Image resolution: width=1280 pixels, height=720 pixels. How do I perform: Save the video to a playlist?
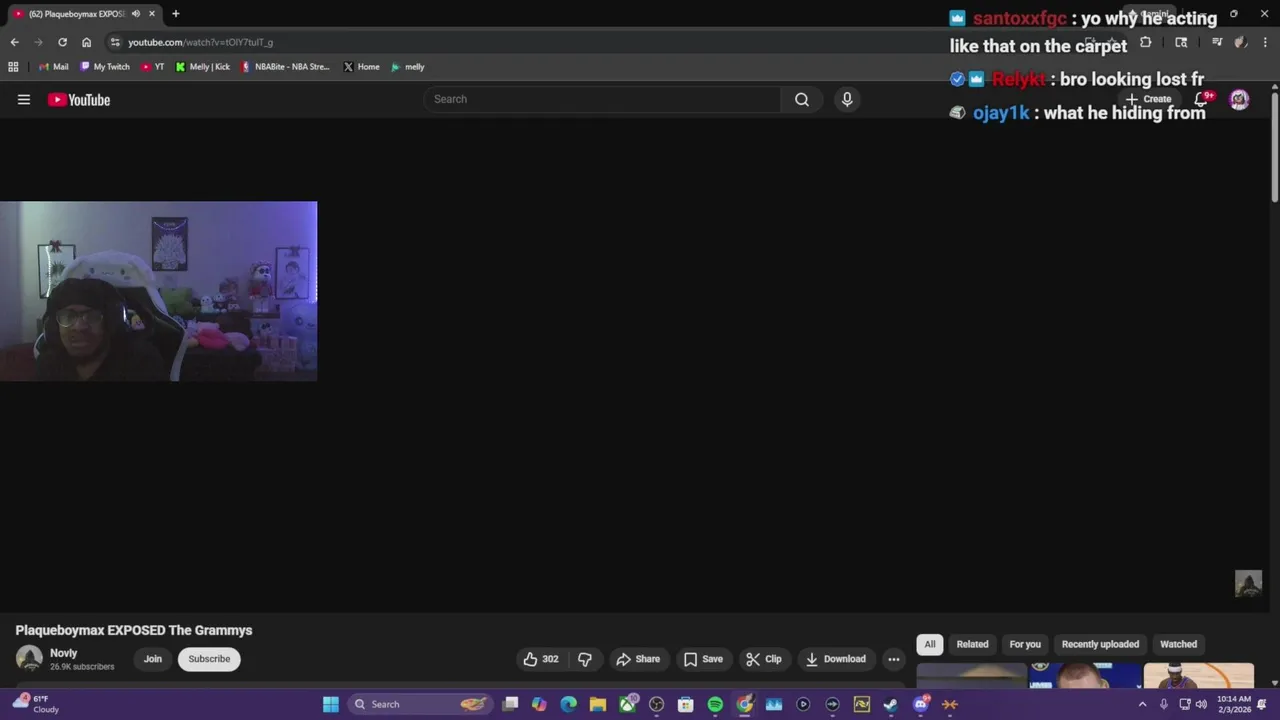pyautogui.click(x=703, y=659)
